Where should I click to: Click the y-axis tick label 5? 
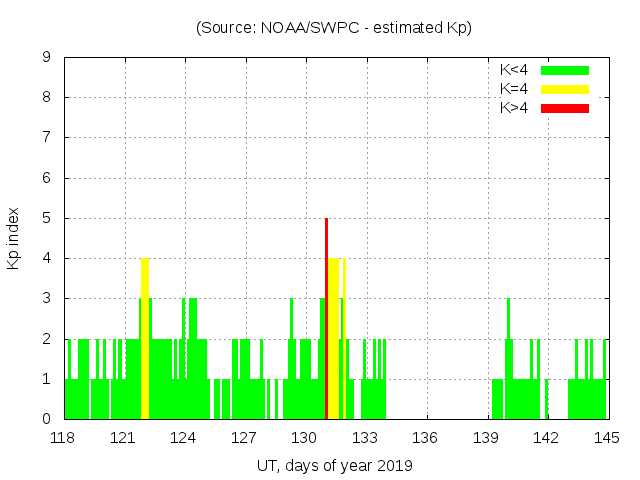(x=46, y=218)
